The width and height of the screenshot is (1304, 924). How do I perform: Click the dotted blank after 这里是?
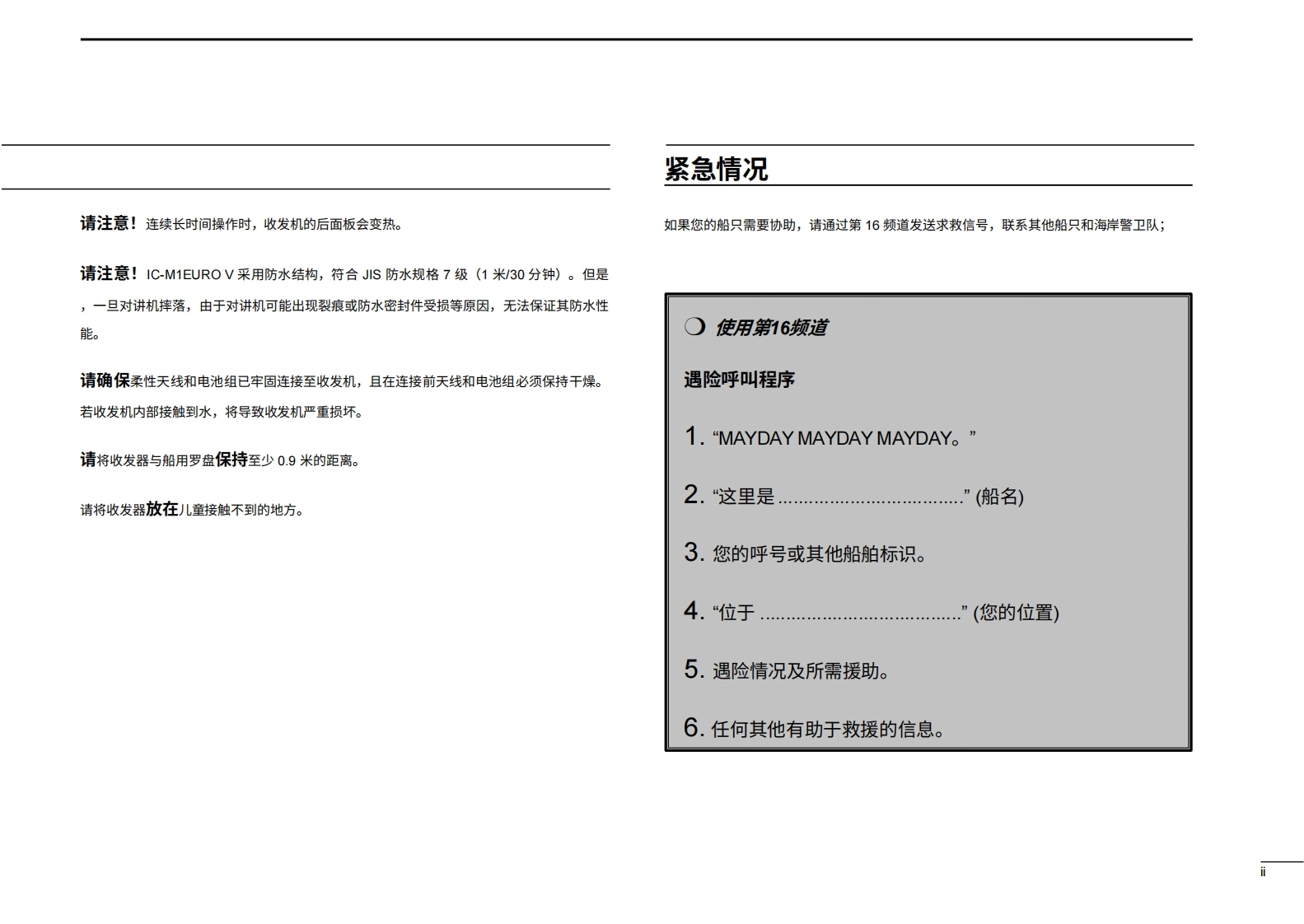coord(872,497)
